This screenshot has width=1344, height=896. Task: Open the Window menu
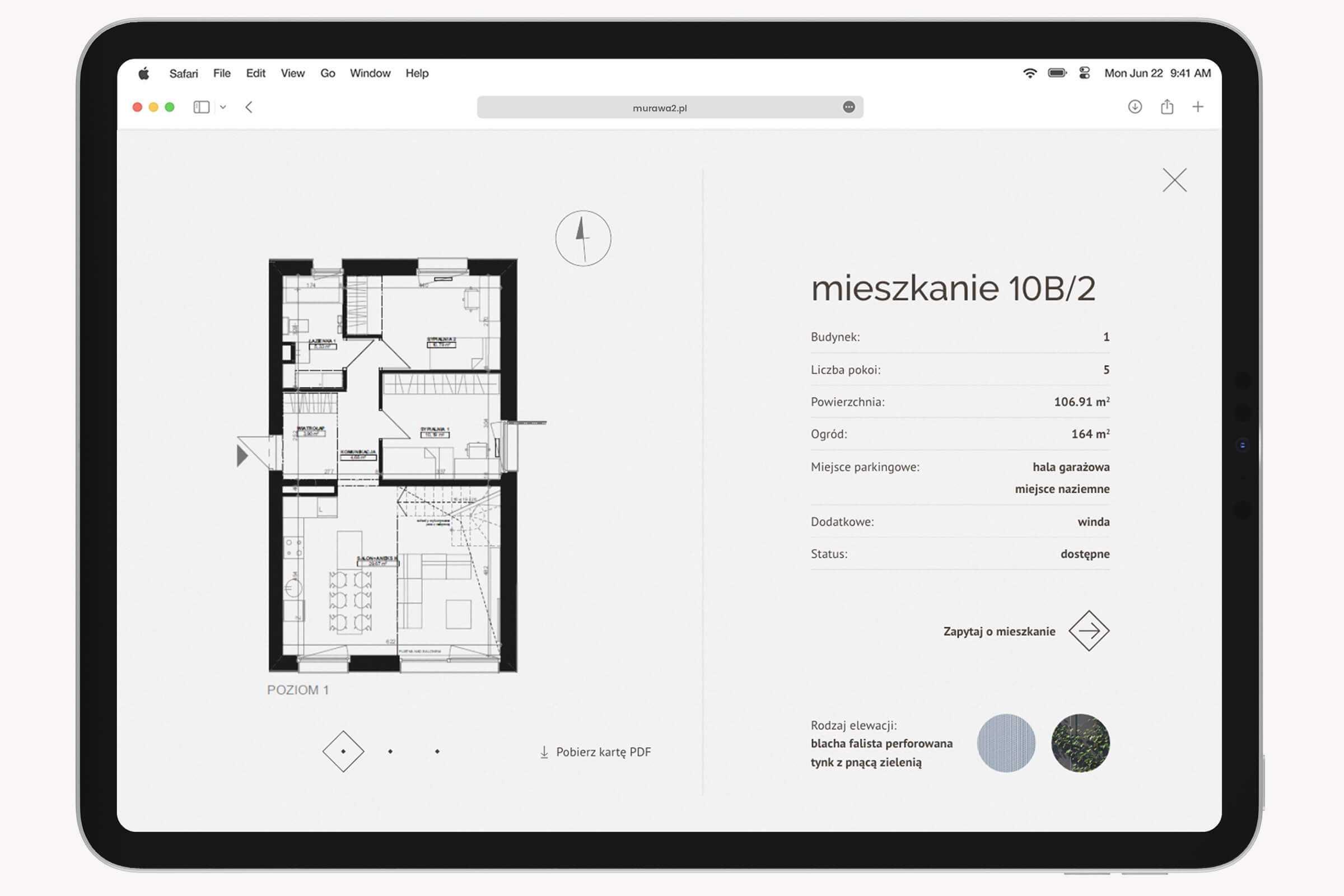(x=370, y=73)
